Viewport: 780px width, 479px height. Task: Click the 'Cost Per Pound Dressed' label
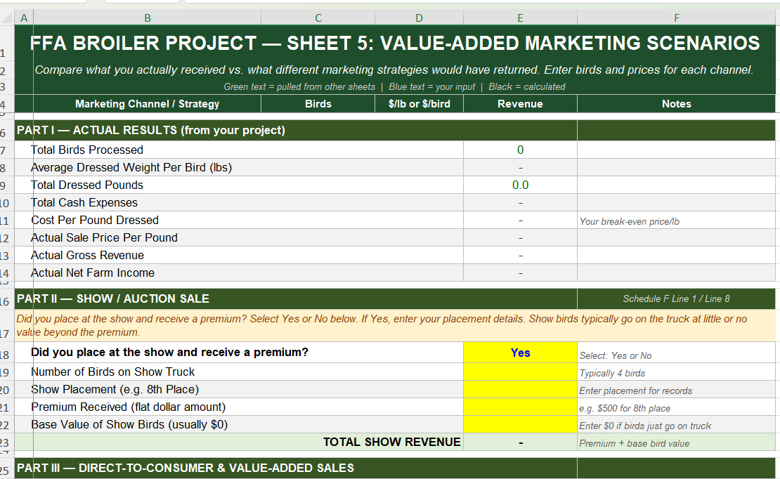point(95,220)
